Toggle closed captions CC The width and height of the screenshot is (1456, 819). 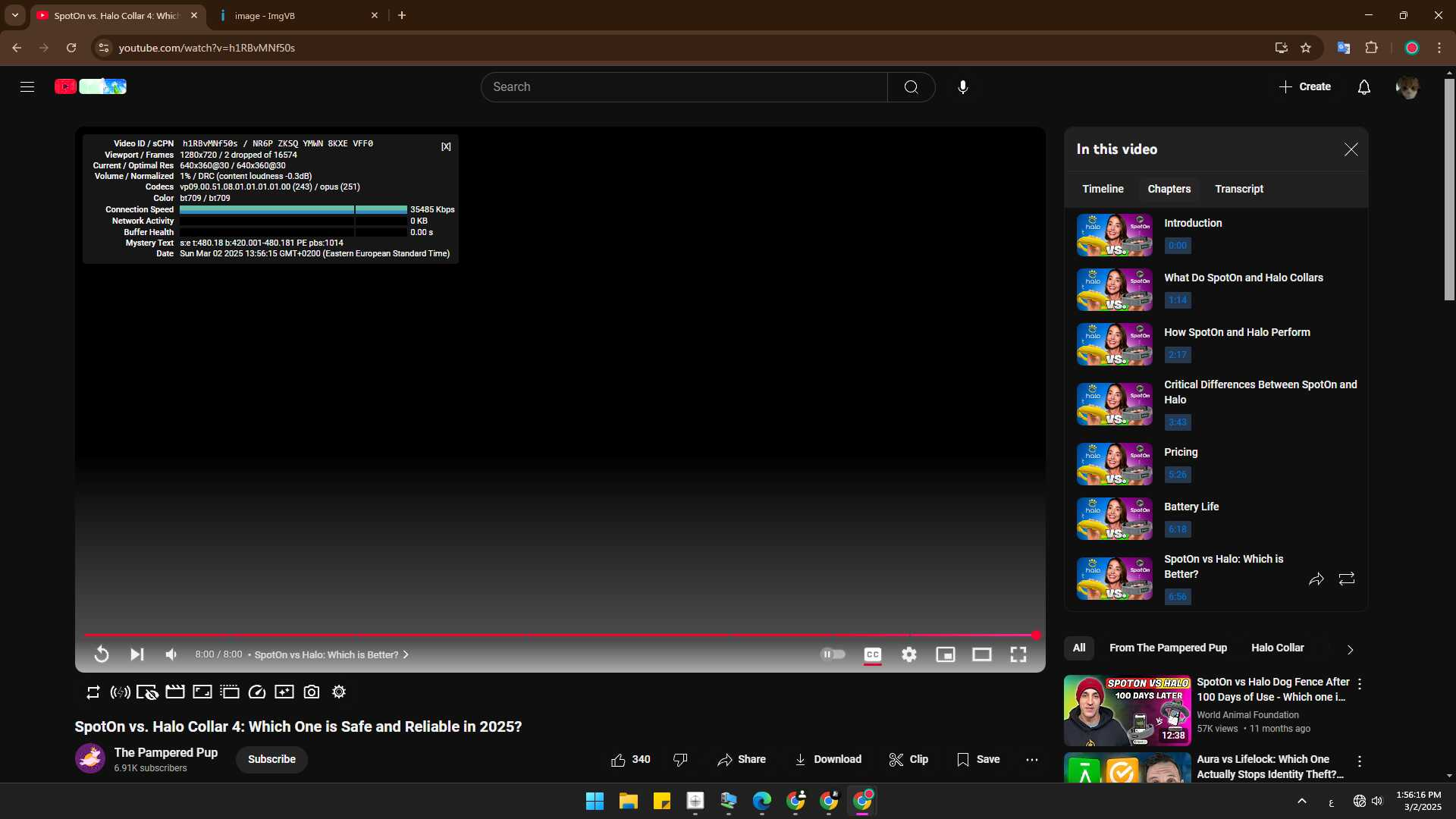873,654
